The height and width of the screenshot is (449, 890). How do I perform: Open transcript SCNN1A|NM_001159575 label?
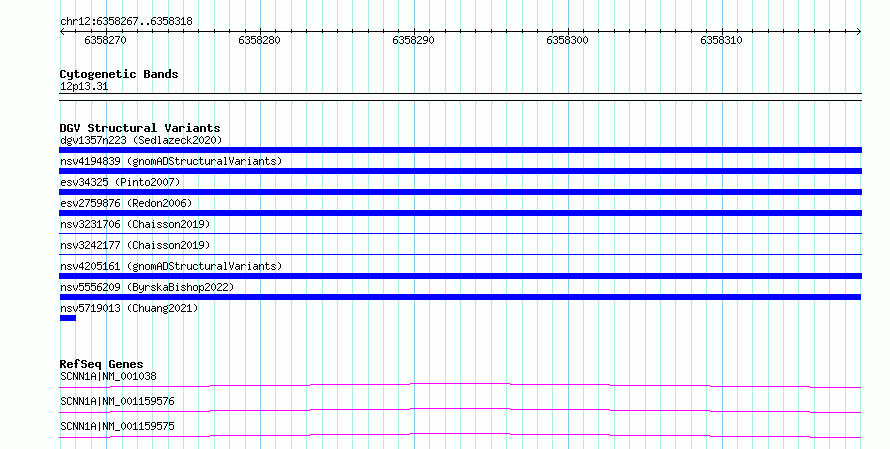[117, 426]
